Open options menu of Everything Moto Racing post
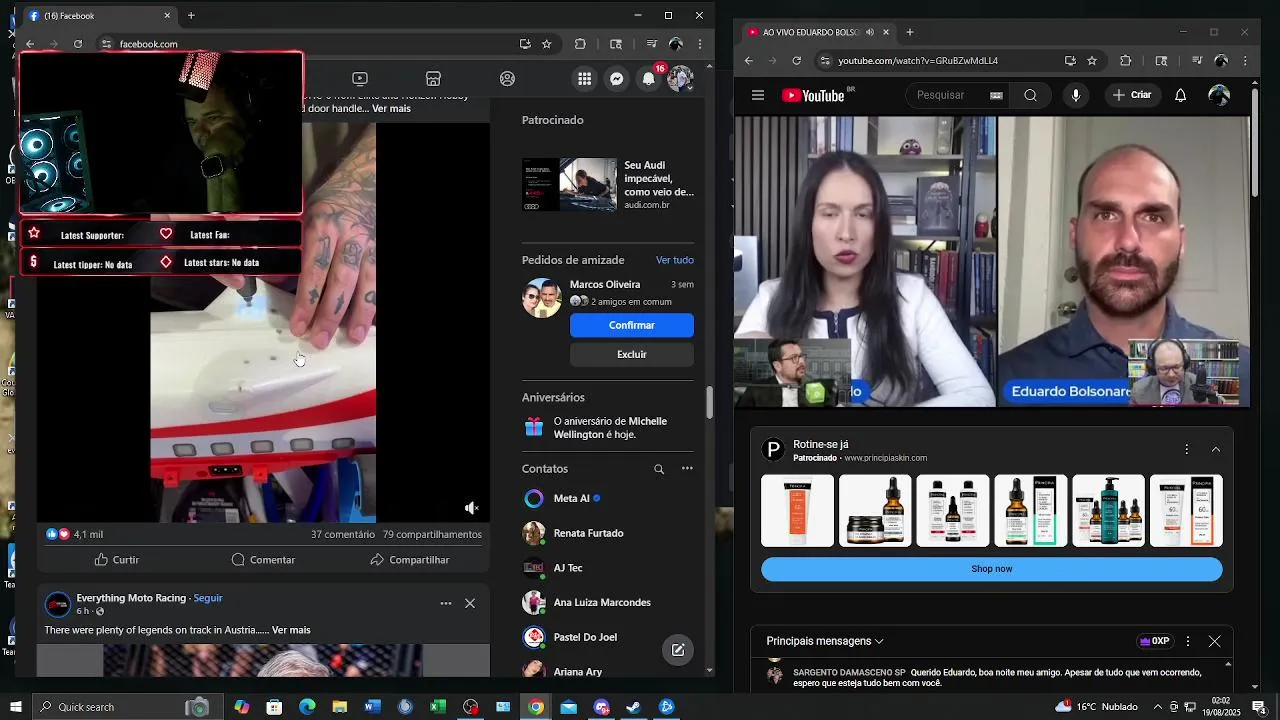Image resolution: width=1280 pixels, height=720 pixels. pos(446,604)
